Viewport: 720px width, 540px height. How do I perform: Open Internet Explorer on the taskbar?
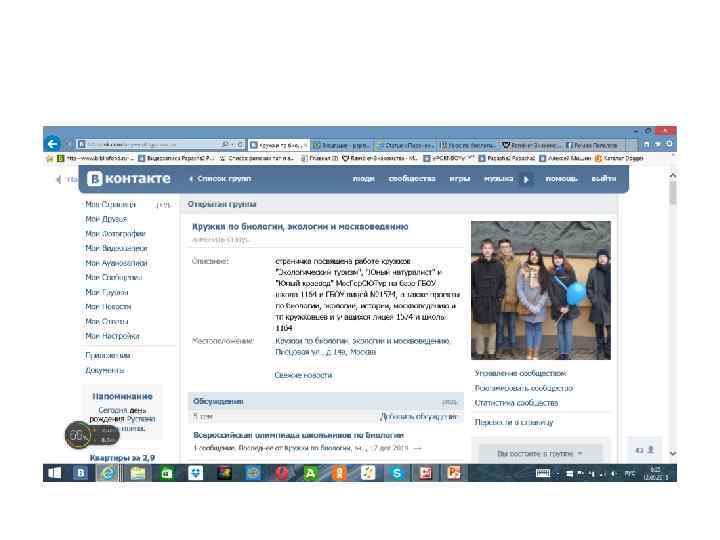click(x=107, y=473)
